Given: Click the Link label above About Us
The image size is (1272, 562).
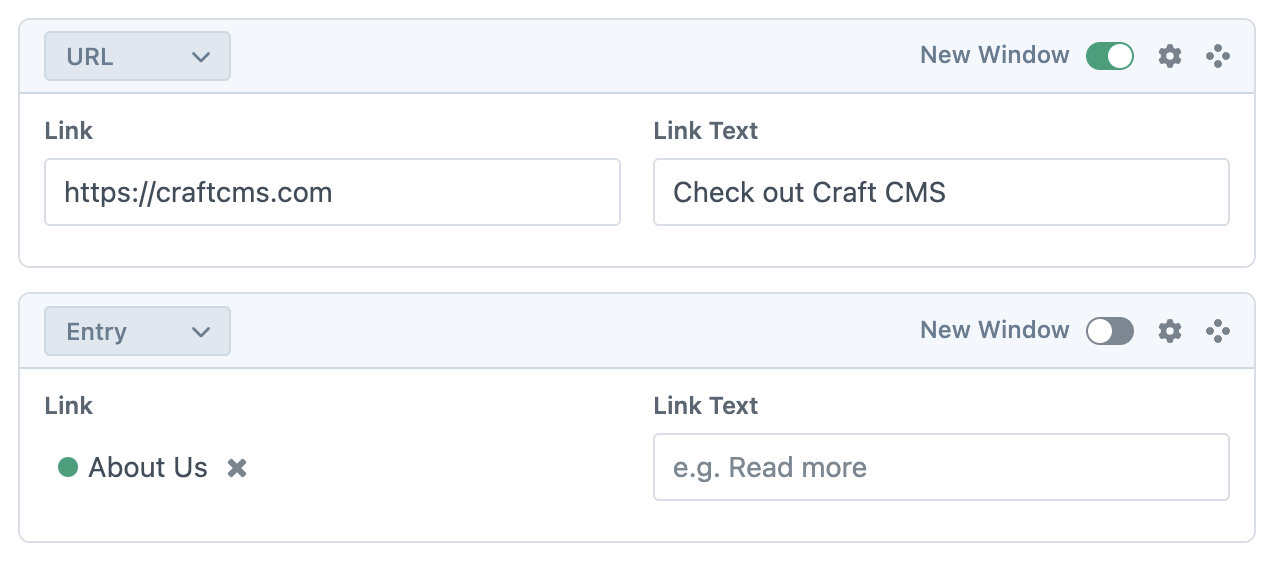Looking at the screenshot, I should pos(69,406).
